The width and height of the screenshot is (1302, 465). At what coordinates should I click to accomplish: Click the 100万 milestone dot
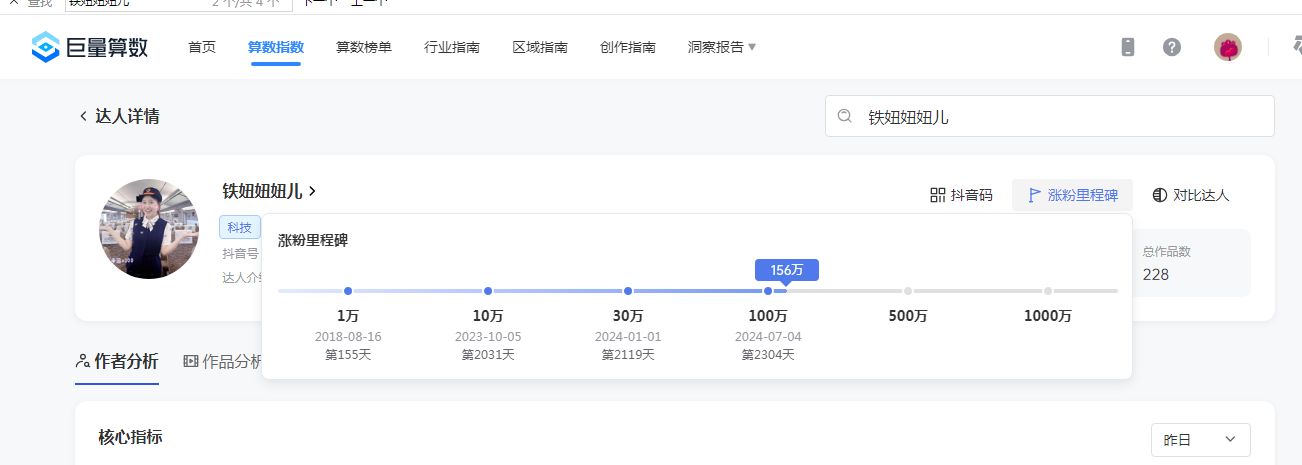click(x=768, y=291)
